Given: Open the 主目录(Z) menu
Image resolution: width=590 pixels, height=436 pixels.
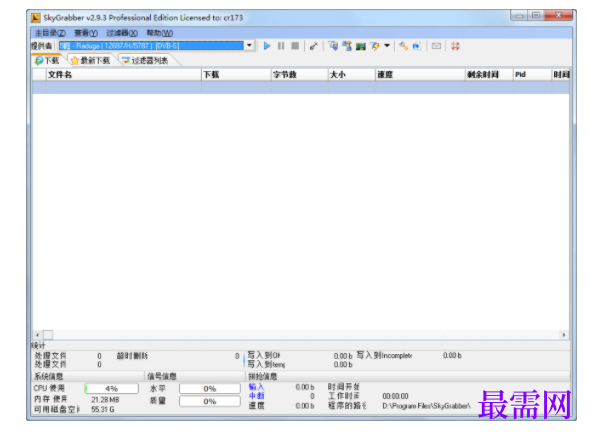Looking at the screenshot, I should click(50, 33).
